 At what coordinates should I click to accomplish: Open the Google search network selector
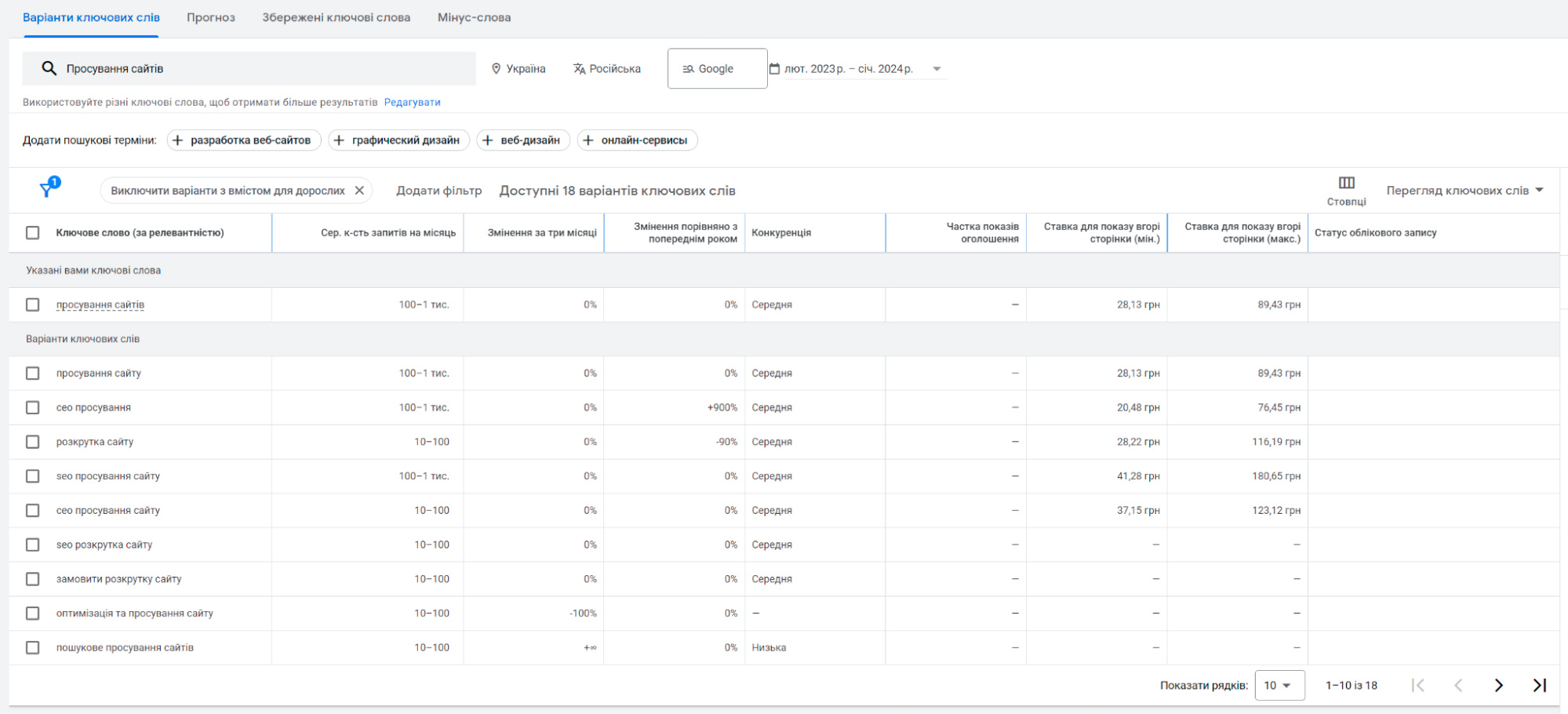tap(717, 68)
